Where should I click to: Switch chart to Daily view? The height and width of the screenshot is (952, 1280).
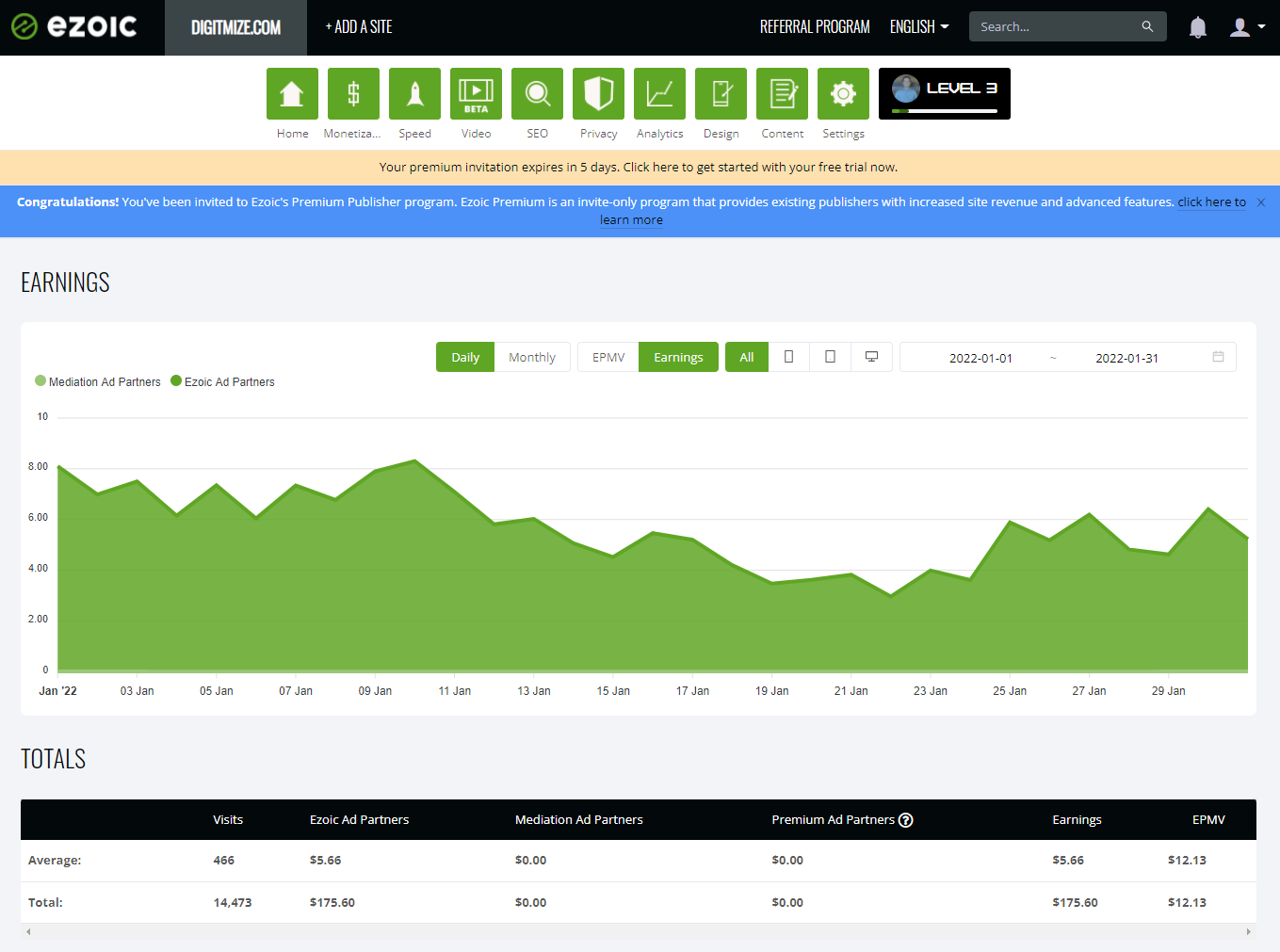[465, 357]
